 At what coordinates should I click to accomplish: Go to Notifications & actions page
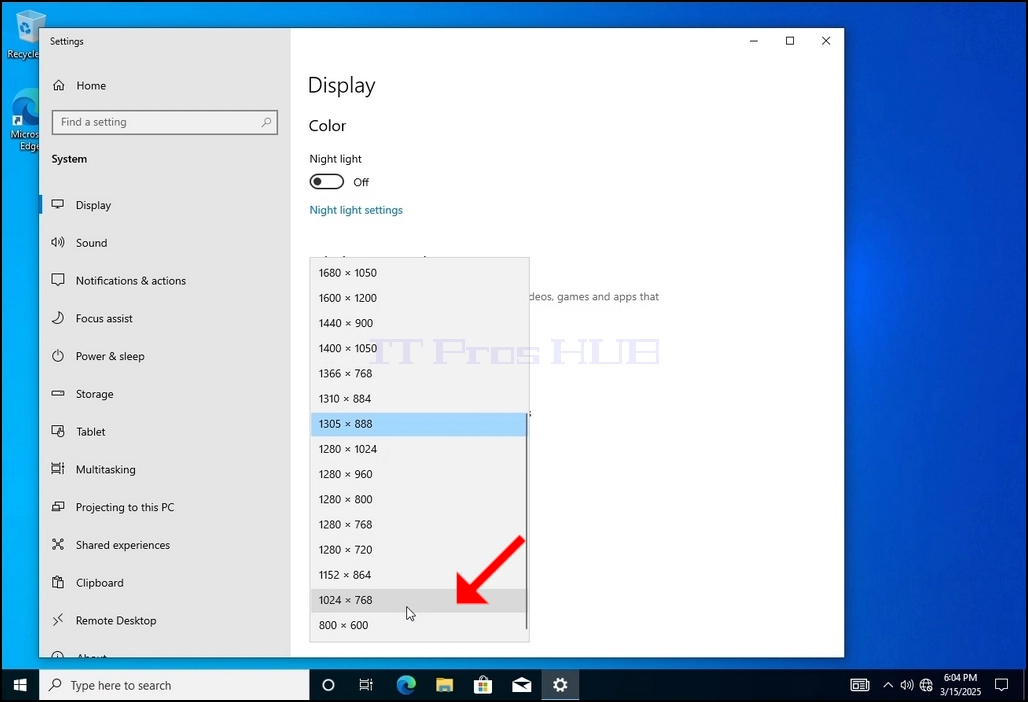coord(130,281)
